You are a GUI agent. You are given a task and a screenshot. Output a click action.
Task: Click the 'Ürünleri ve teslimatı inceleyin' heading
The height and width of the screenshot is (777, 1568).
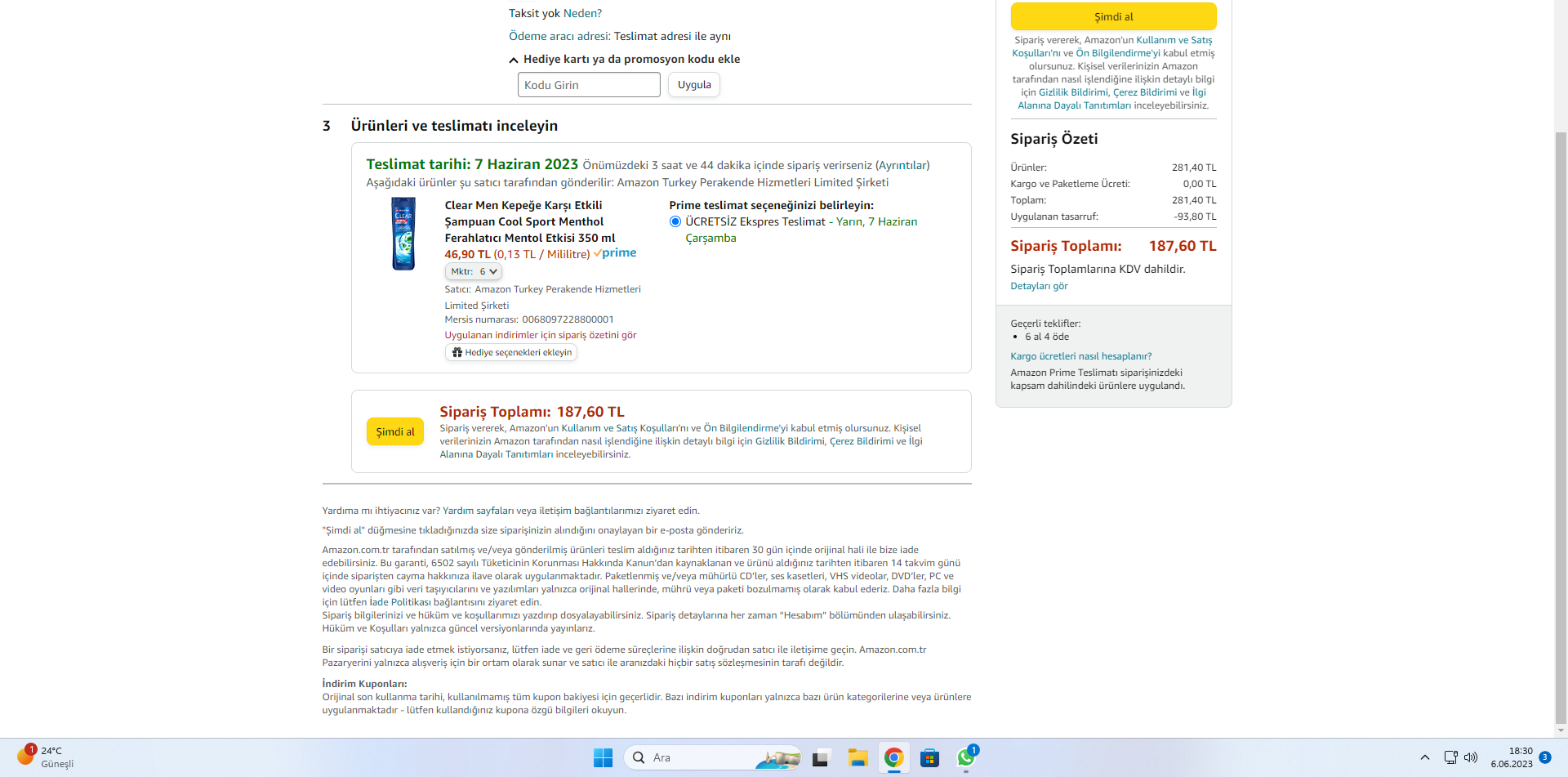point(454,126)
